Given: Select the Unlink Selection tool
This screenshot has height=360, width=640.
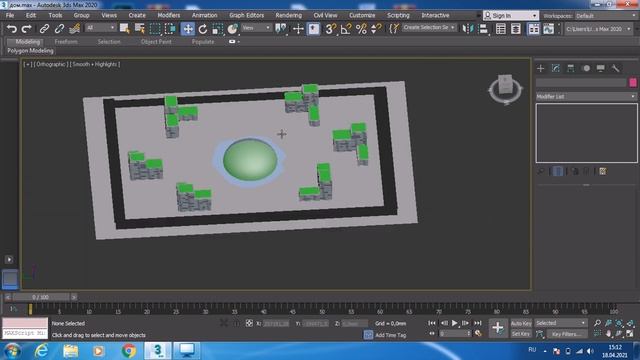Looking at the screenshot, I should 59,29.
